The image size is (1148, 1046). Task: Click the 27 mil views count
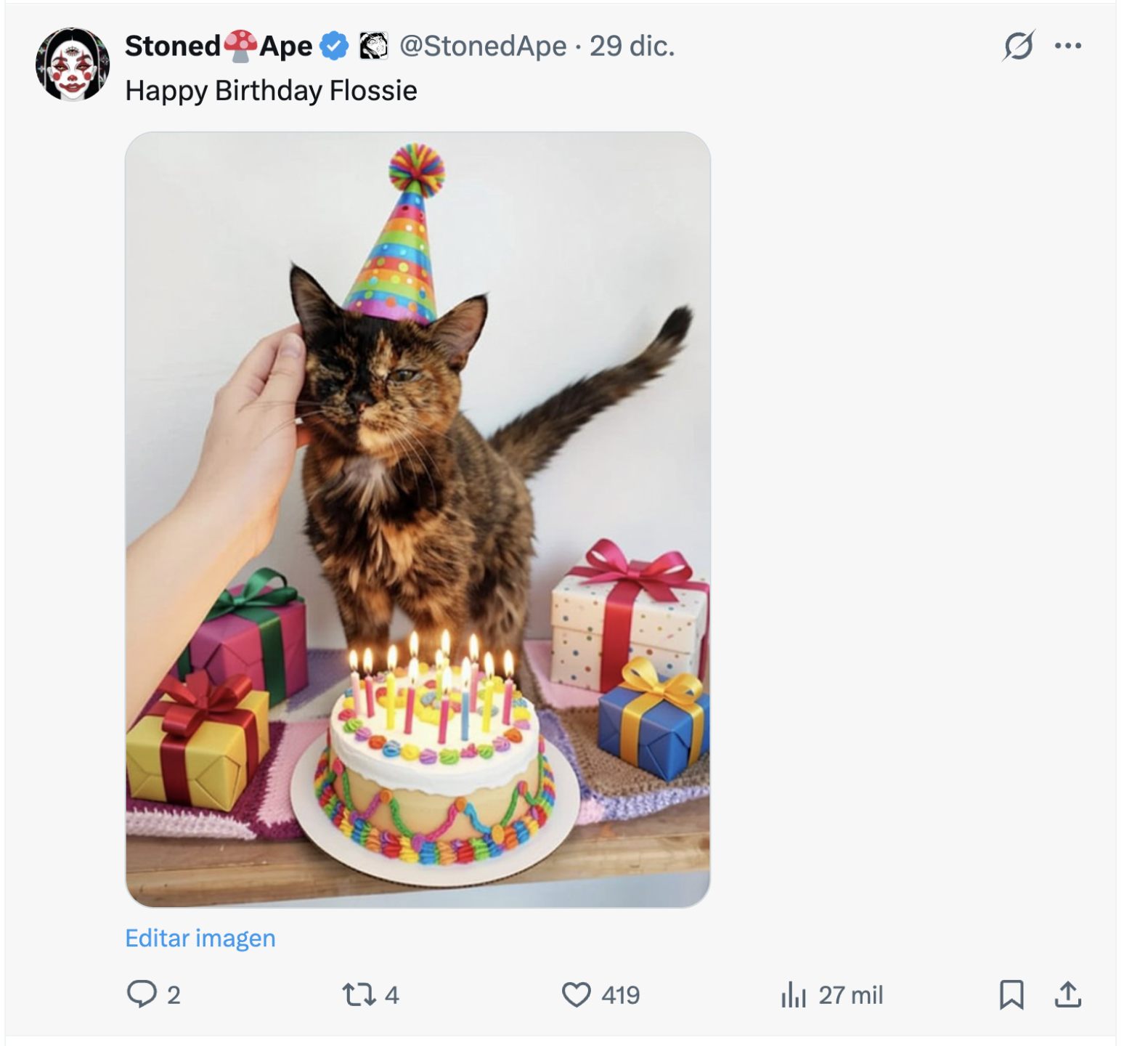tap(850, 994)
